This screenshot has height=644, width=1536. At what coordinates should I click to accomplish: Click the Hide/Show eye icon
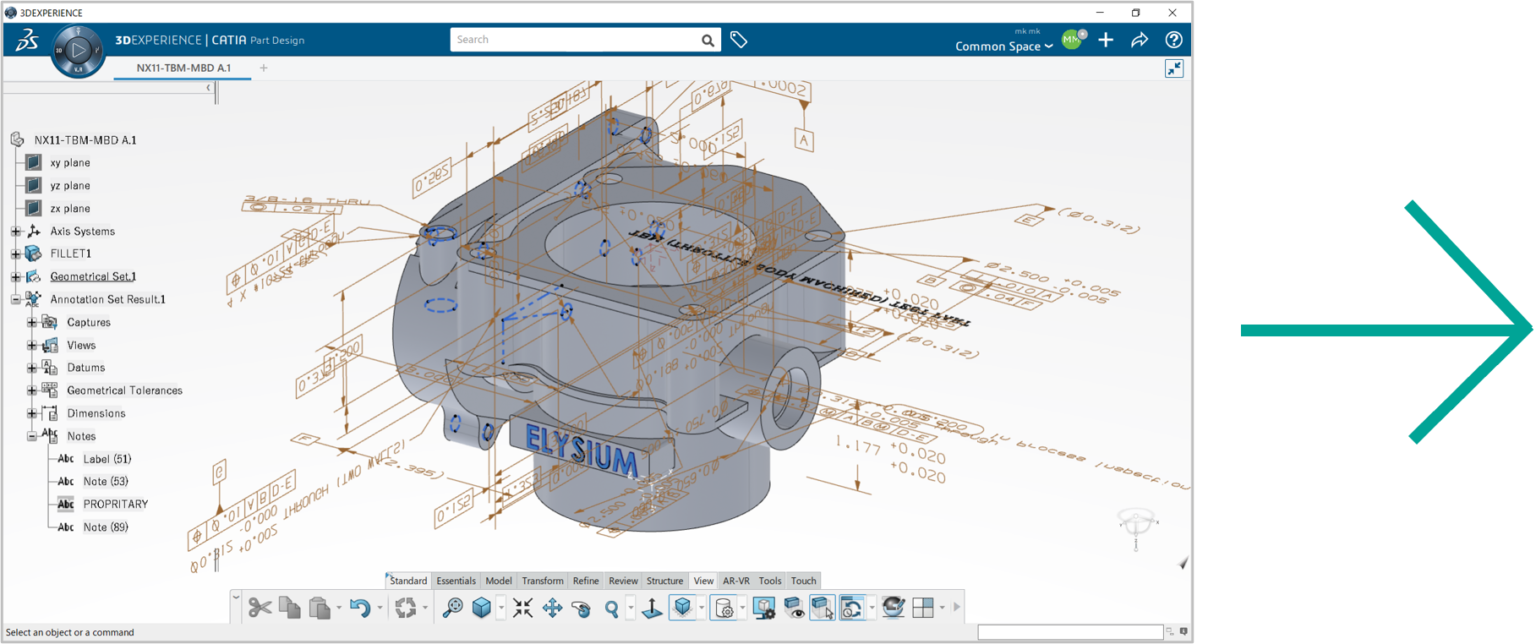pos(791,606)
